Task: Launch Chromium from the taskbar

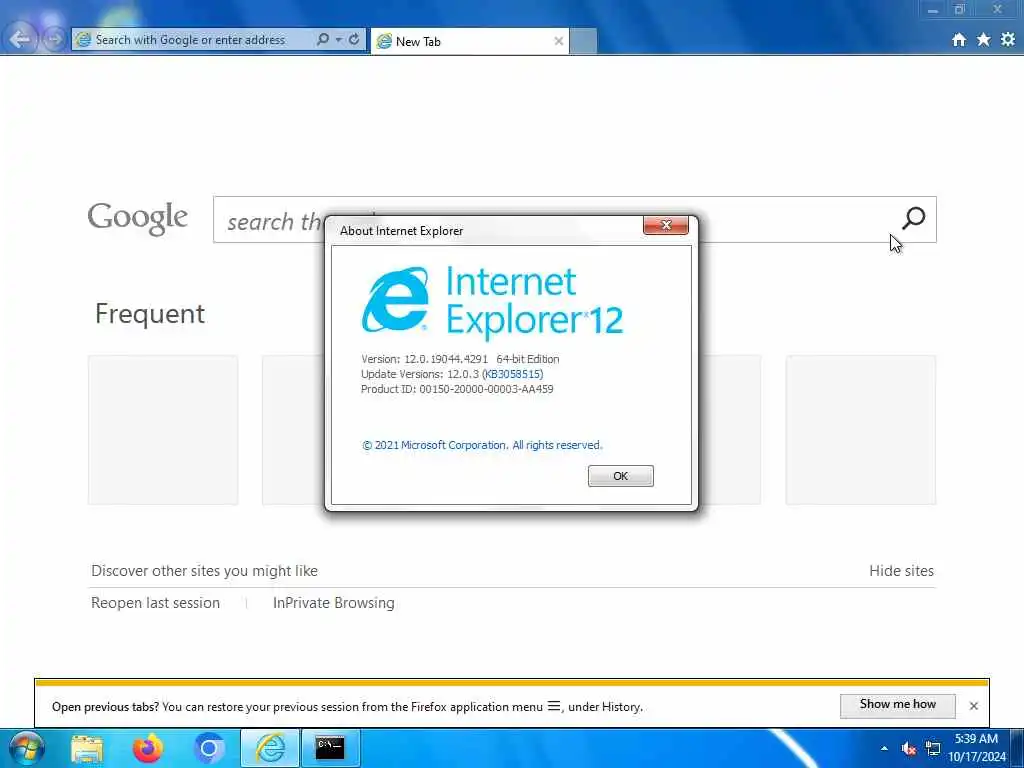Action: (x=209, y=748)
